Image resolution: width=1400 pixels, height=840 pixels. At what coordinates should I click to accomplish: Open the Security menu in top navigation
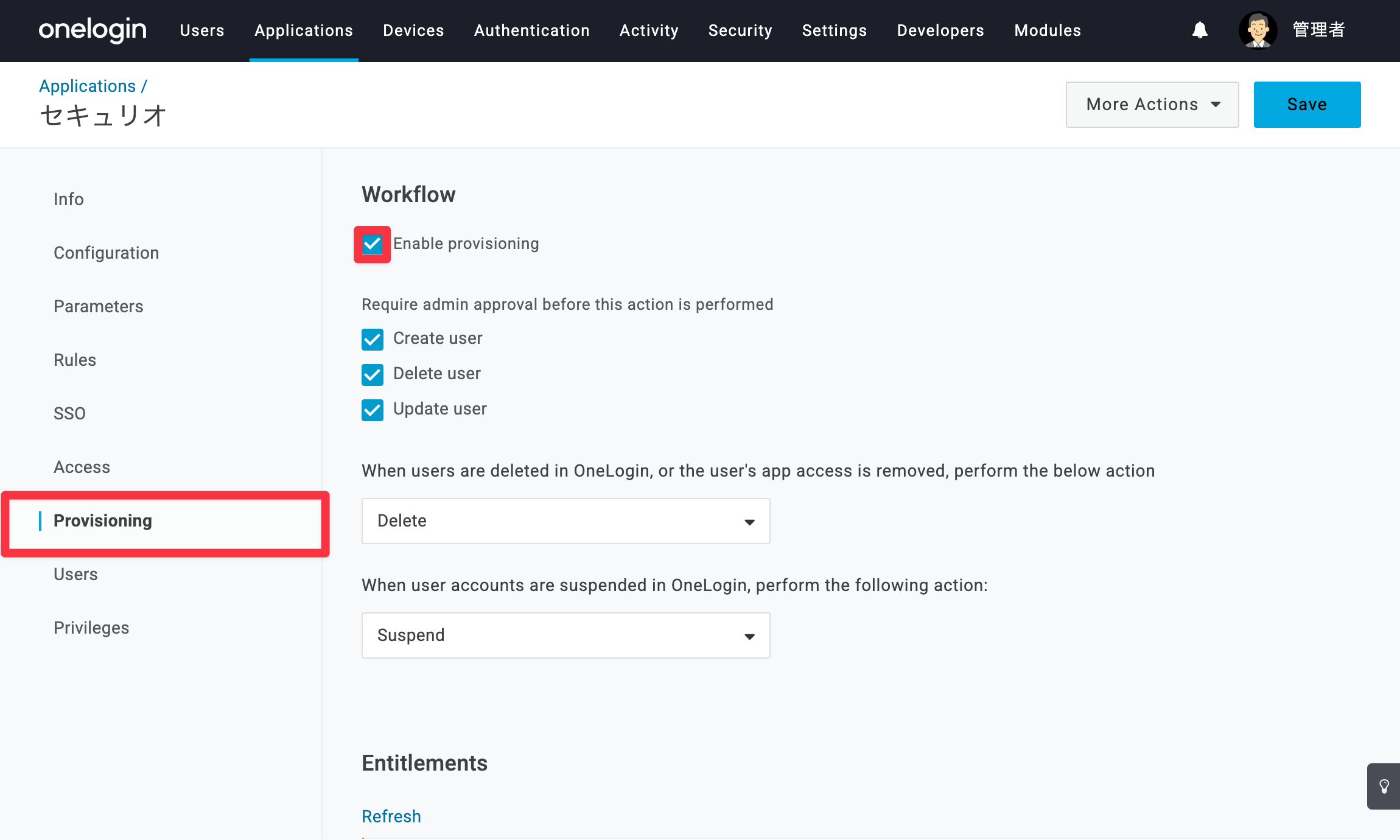point(740,30)
